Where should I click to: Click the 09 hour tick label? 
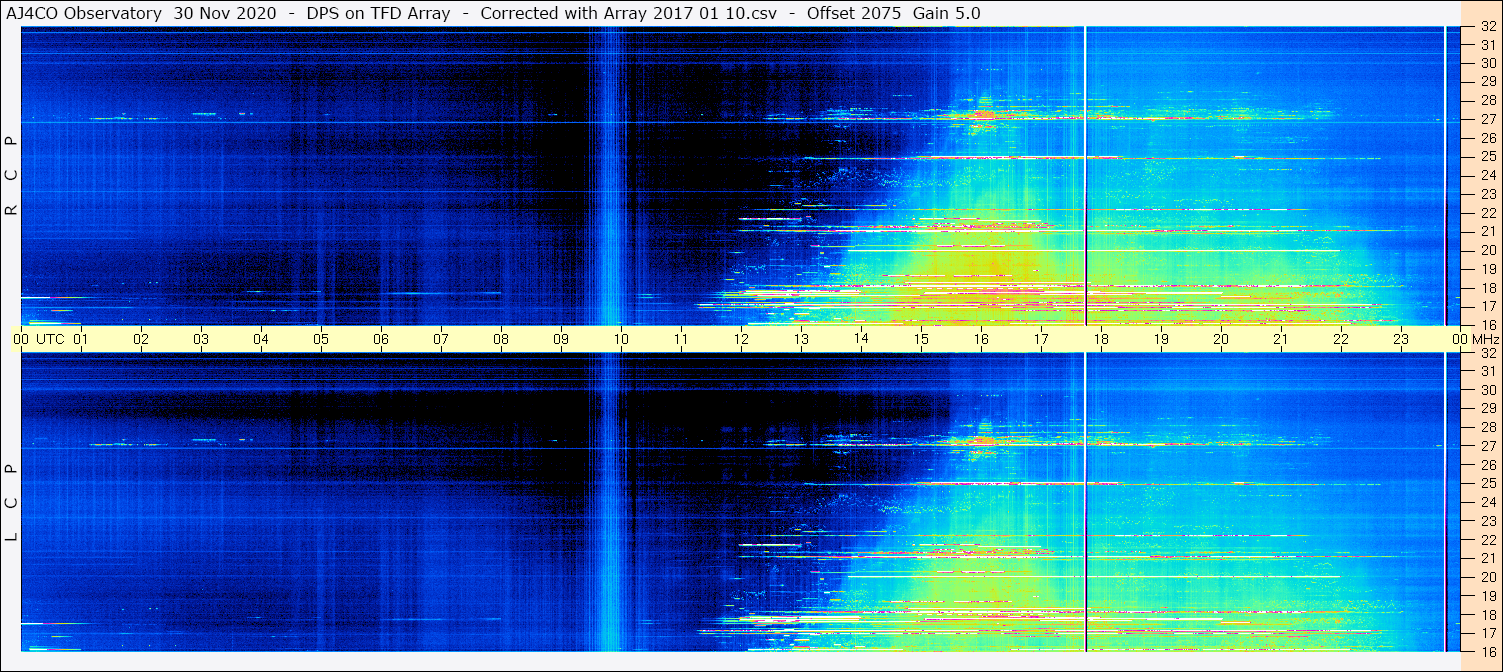point(561,339)
